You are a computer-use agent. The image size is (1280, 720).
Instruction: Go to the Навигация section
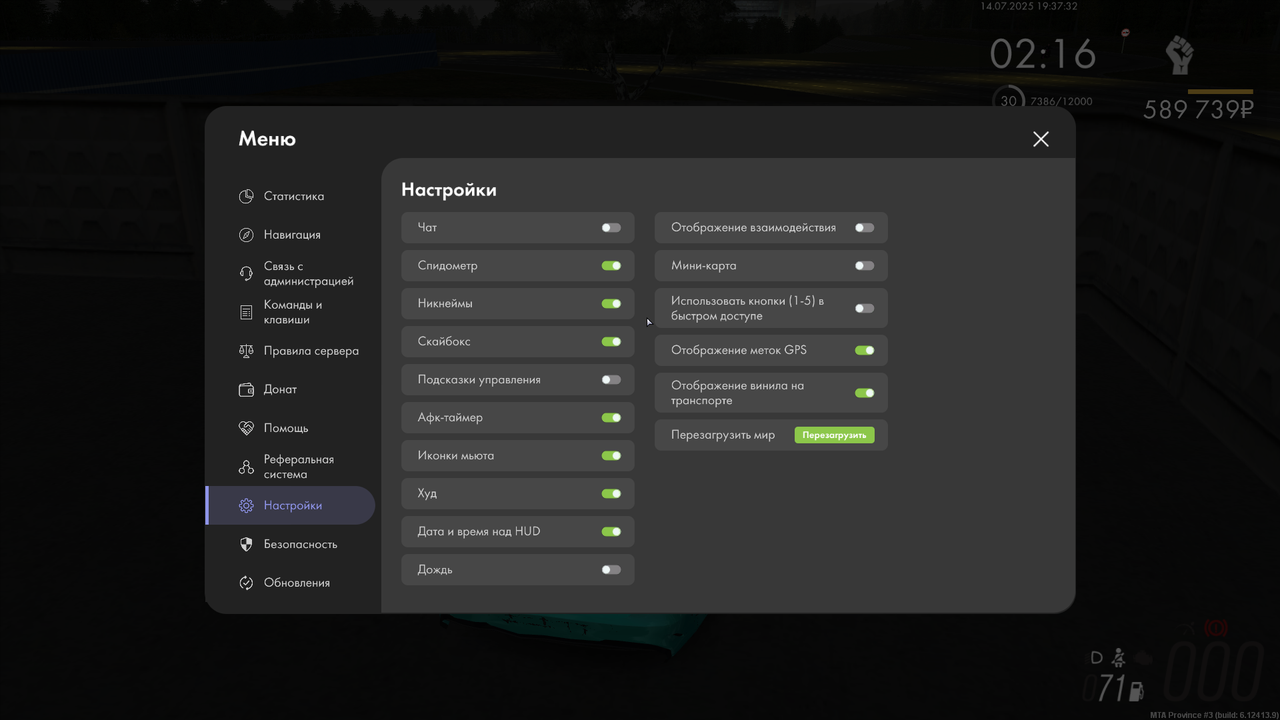click(290, 235)
